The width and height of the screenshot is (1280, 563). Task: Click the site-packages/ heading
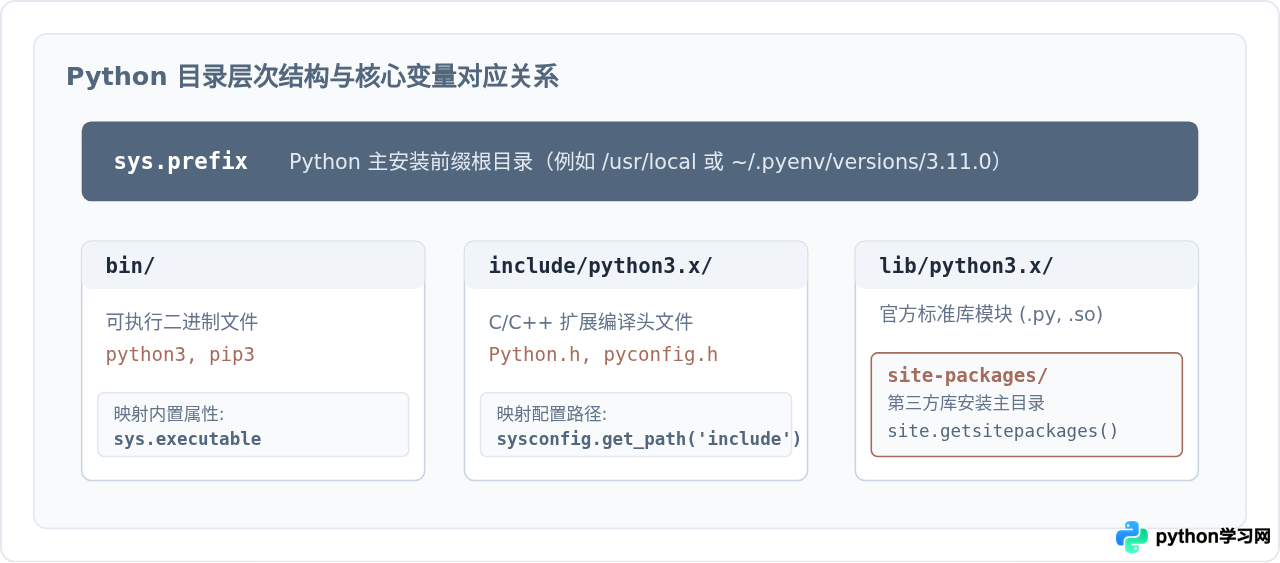tap(968, 376)
